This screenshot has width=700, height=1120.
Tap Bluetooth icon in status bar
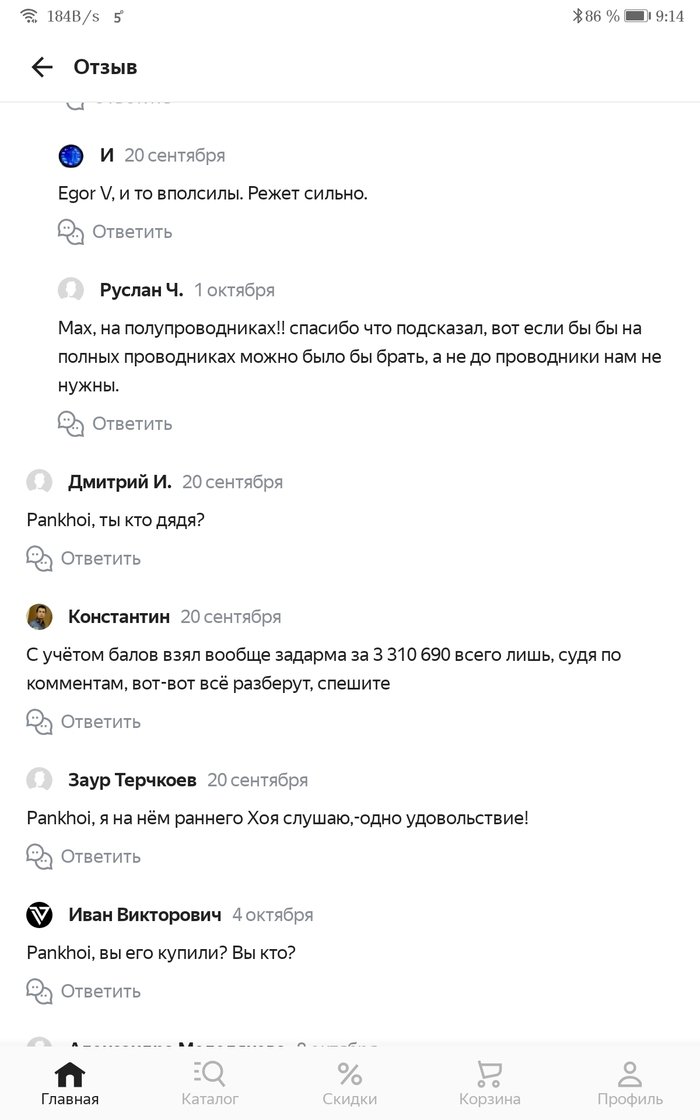(x=576, y=16)
